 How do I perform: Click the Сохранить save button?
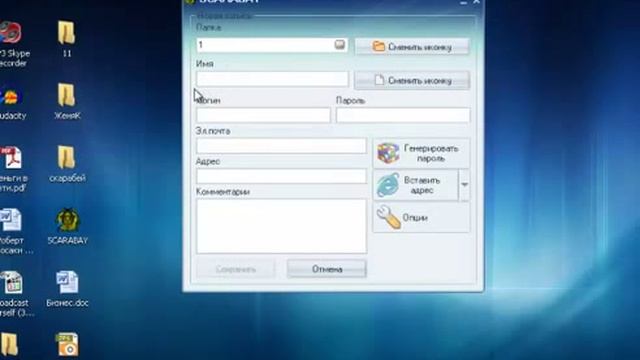click(236, 269)
